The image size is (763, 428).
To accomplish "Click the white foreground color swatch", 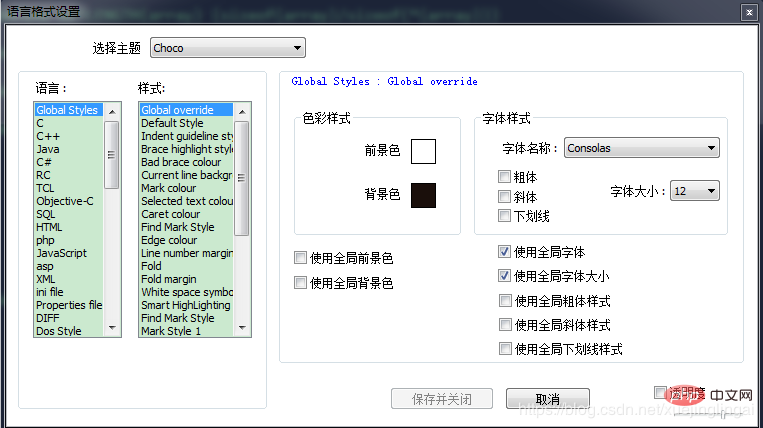I will pyautogui.click(x=423, y=151).
